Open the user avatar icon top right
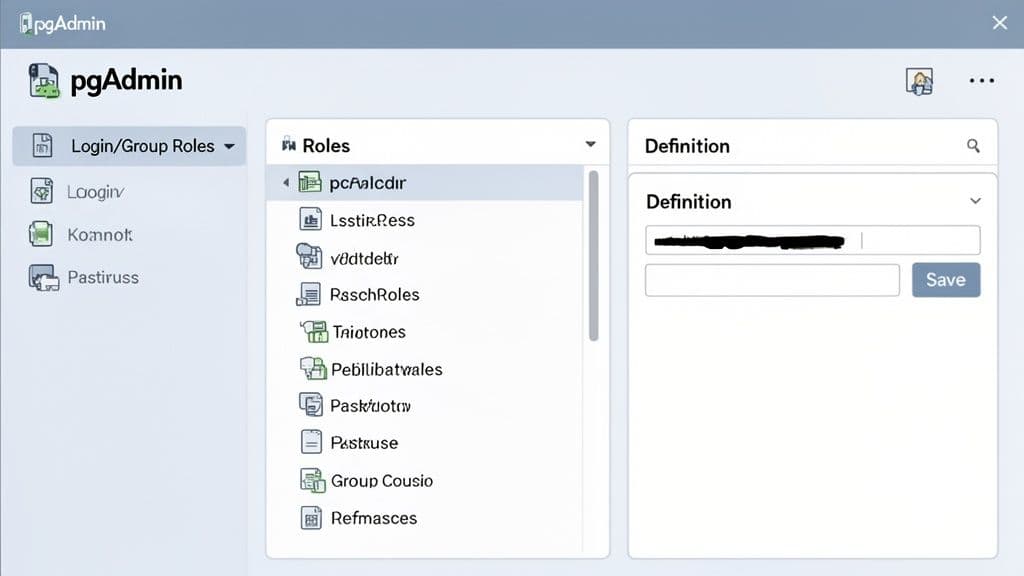This screenshot has width=1024, height=576. [x=920, y=80]
